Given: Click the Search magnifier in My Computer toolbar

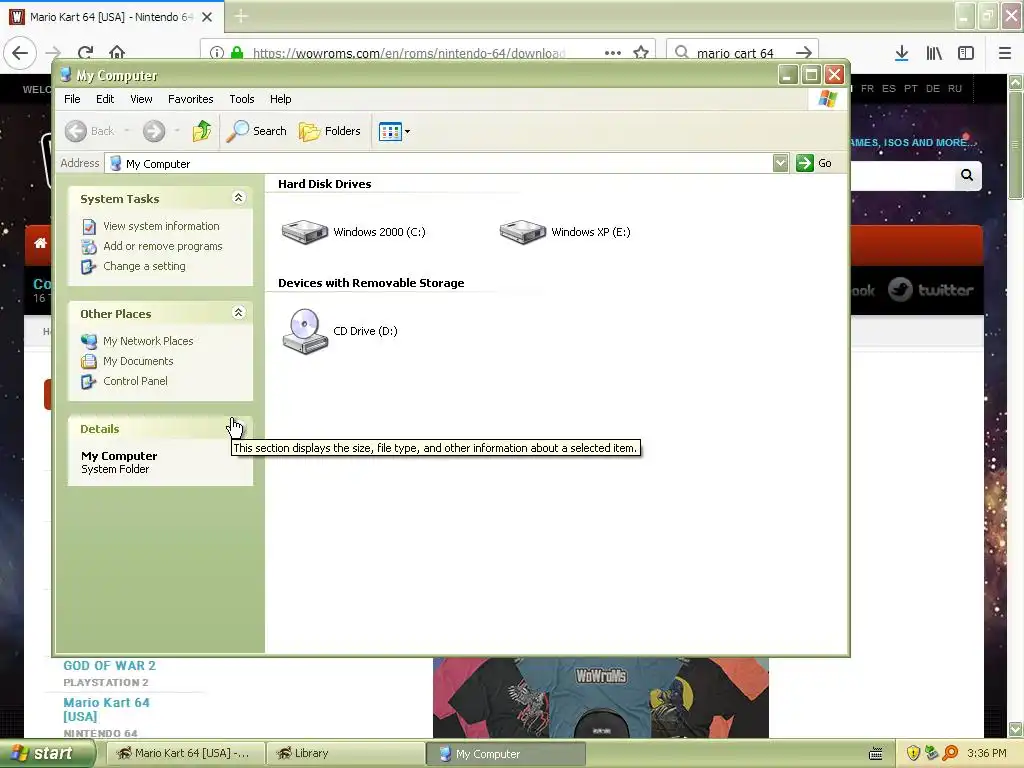Looking at the screenshot, I should pos(257,131).
